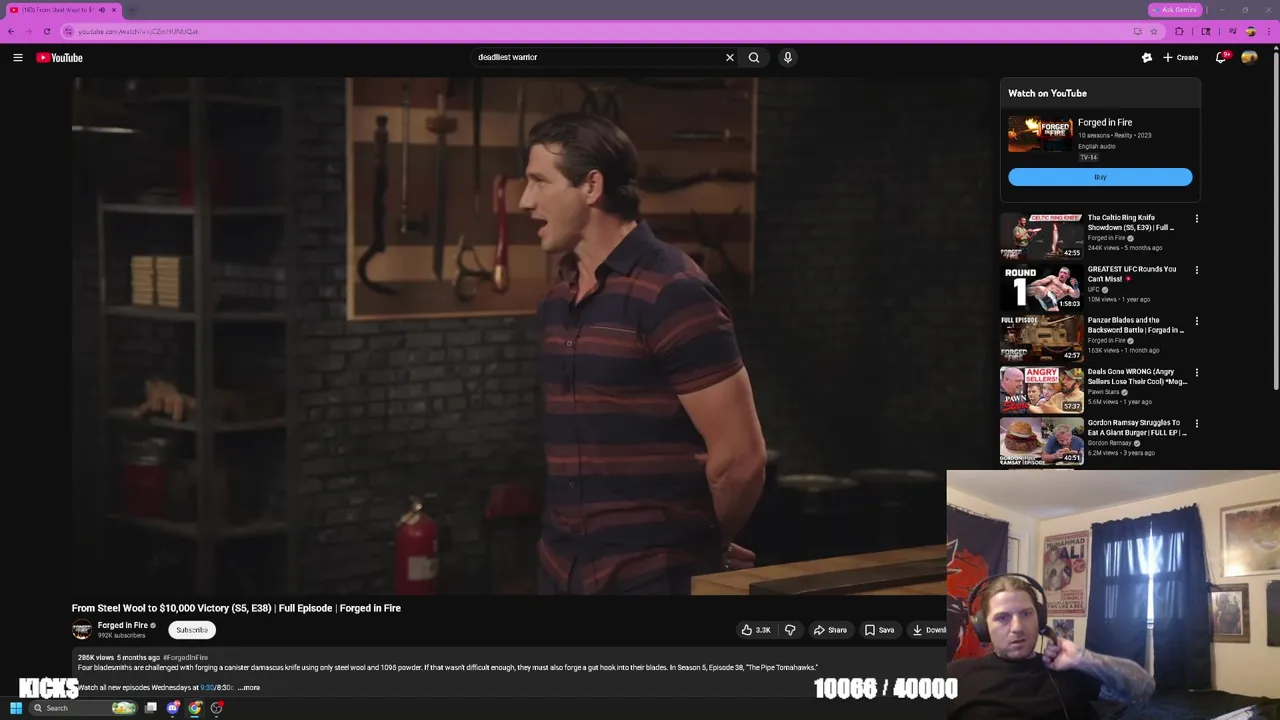Clear the search box with the X
Image resolution: width=1280 pixels, height=720 pixels.
click(x=730, y=58)
